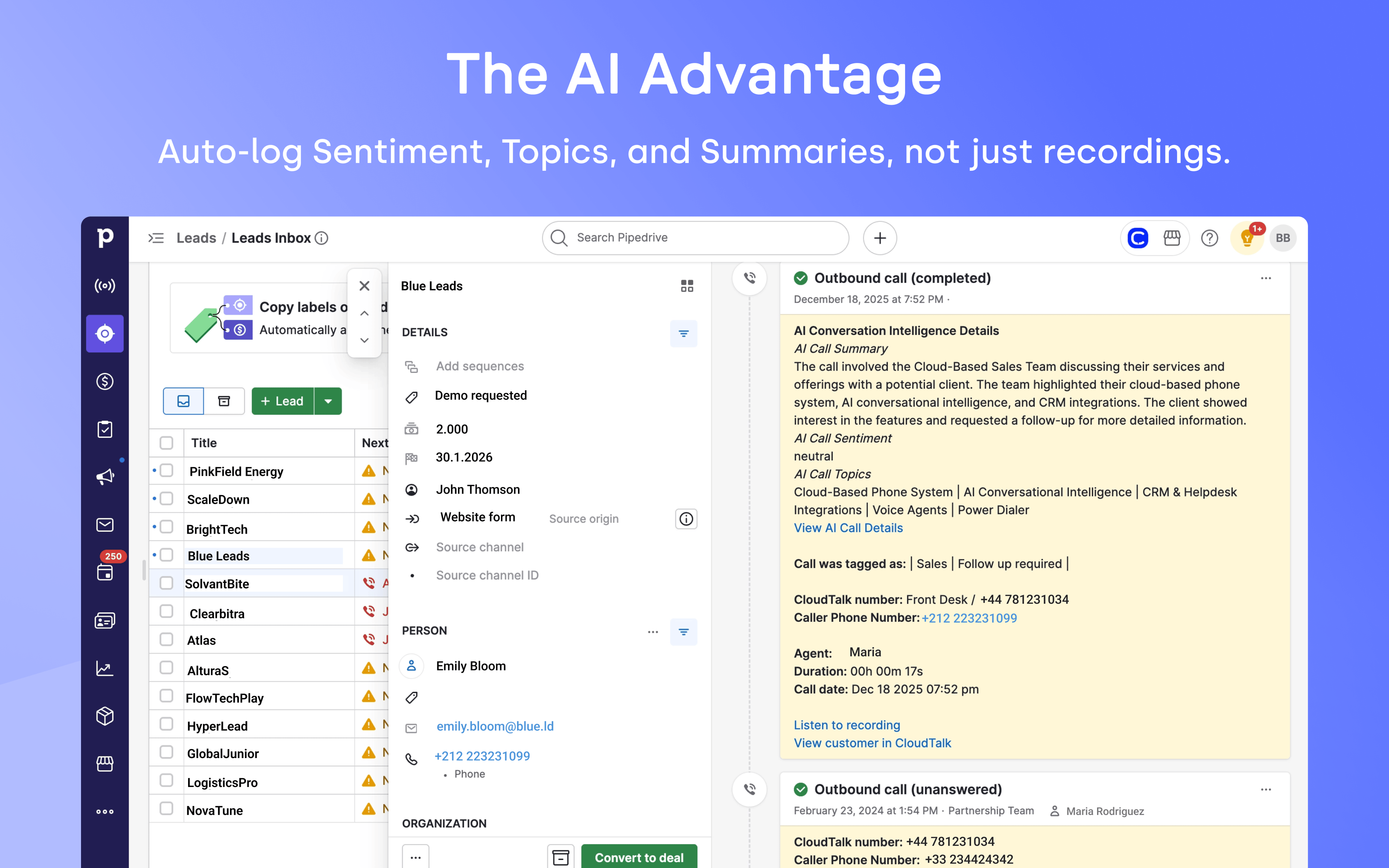Open the CloudTalk app icon in top bar
Viewport: 1389px width, 868px height.
coord(1138,238)
